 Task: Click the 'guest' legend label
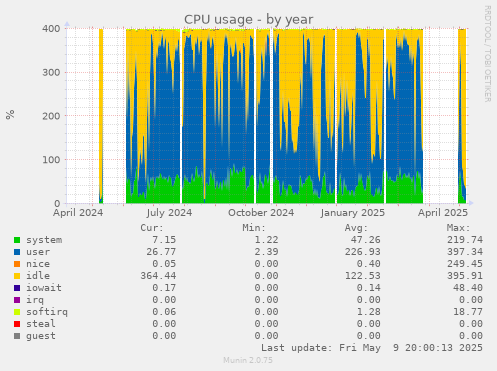click(41, 336)
